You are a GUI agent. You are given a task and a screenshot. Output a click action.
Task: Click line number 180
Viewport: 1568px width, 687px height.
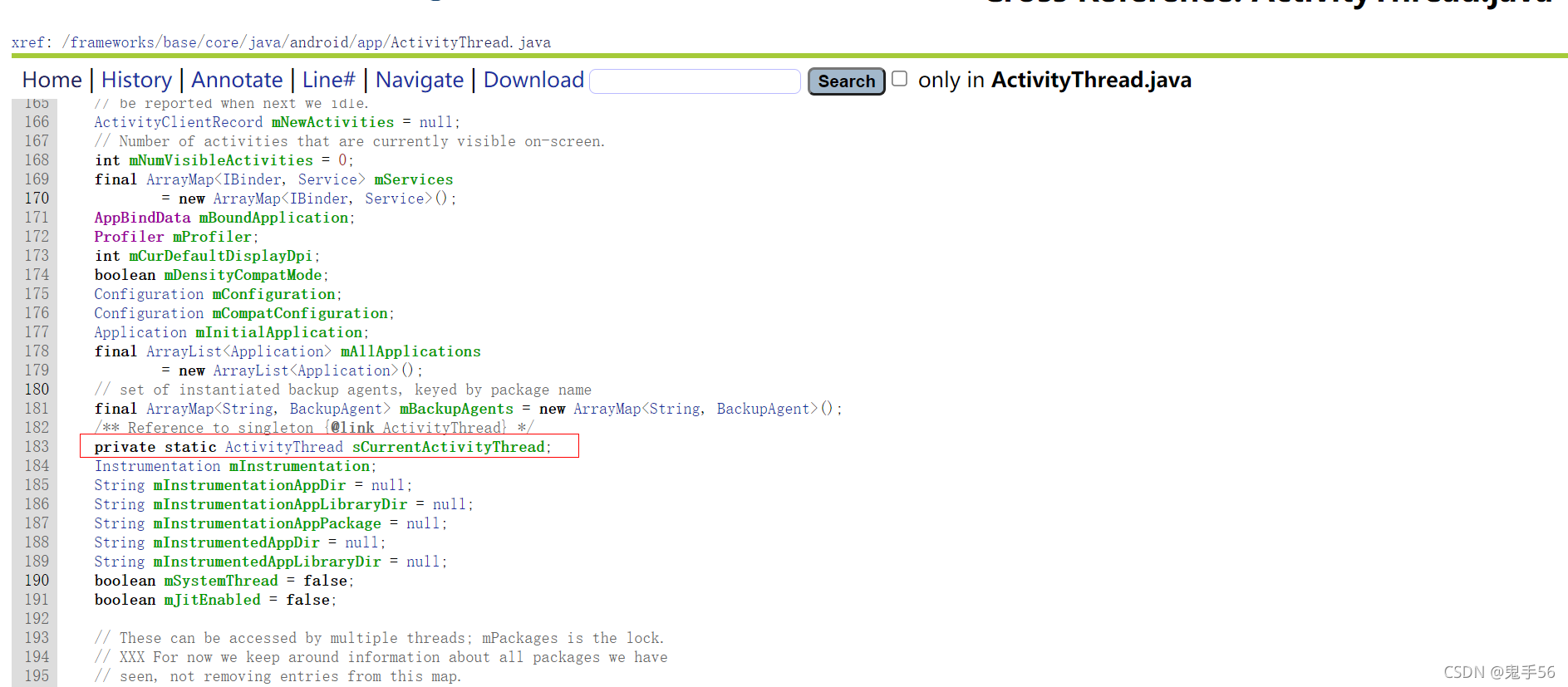[37, 390]
